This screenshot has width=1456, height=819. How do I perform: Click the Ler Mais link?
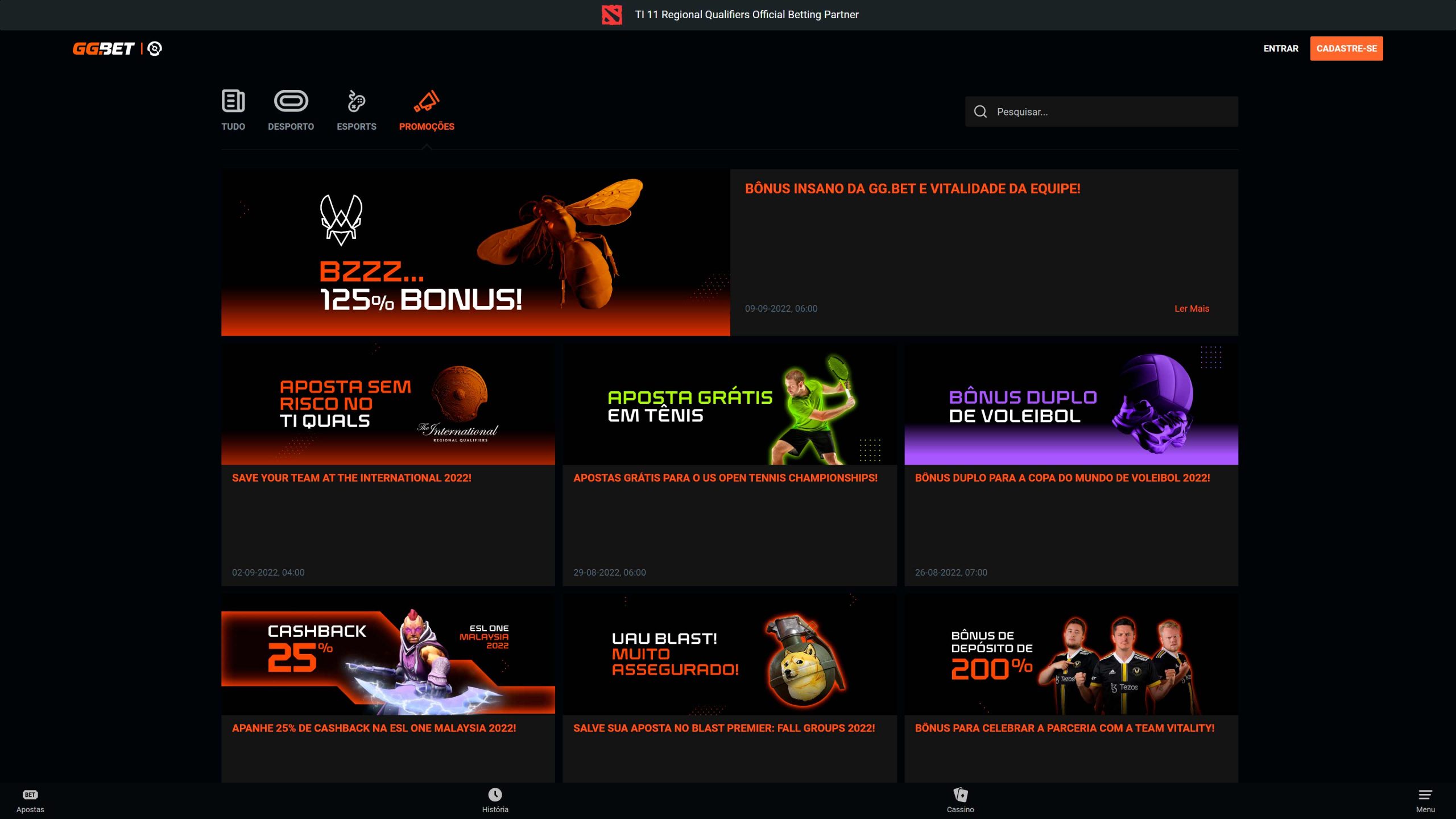[x=1192, y=309]
